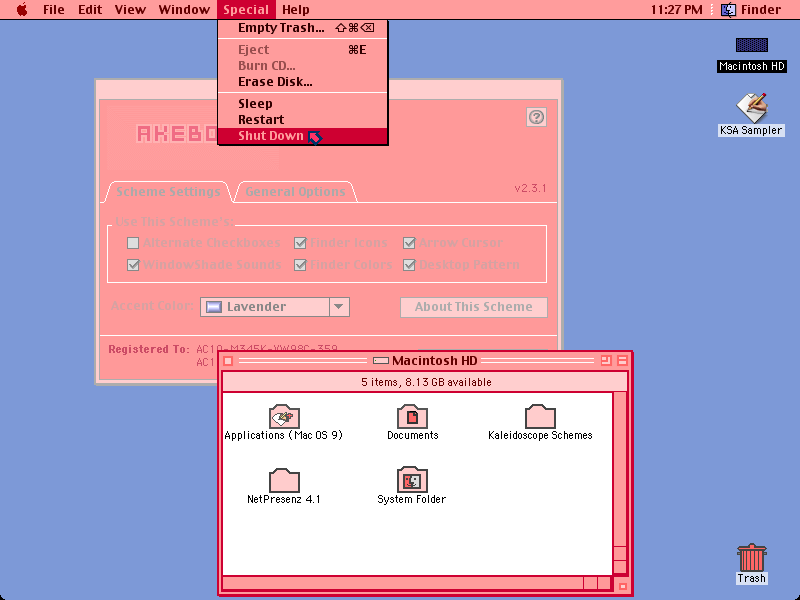The width and height of the screenshot is (800, 600).
Task: Click the horizontal scrollbar in Macintosh HD
Action: point(417,583)
